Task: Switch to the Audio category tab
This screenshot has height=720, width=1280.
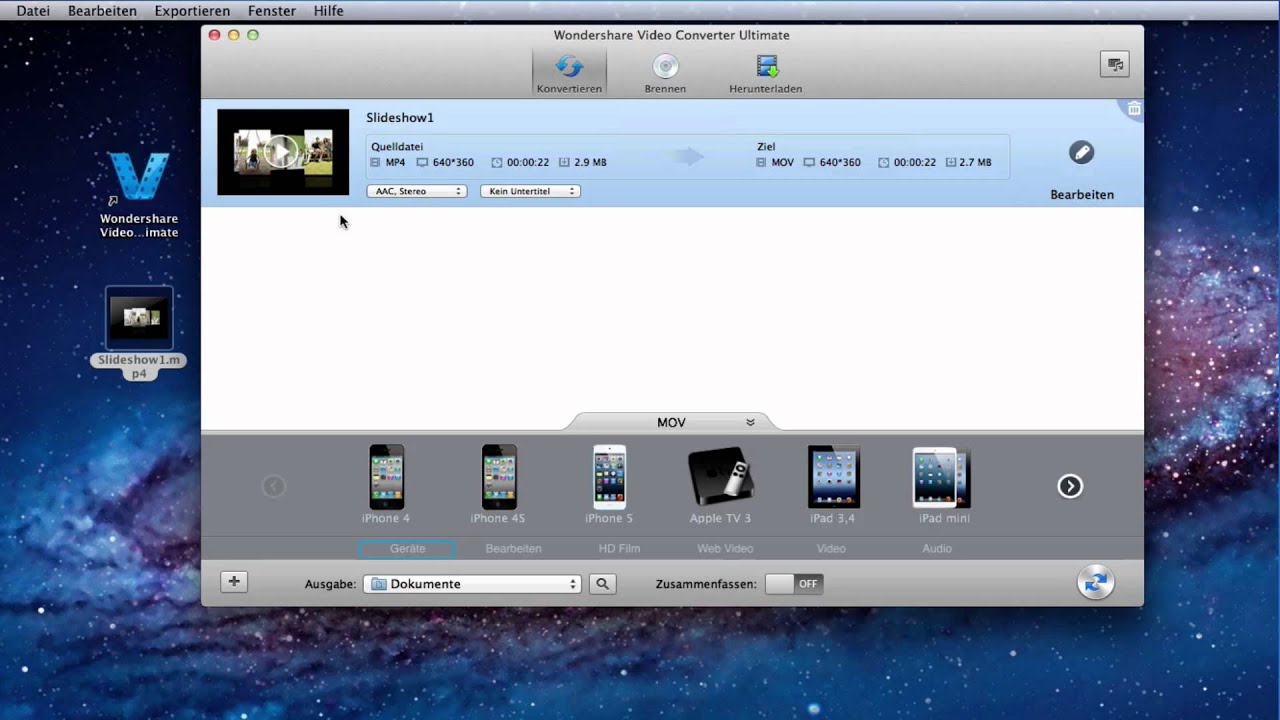Action: pos(937,548)
